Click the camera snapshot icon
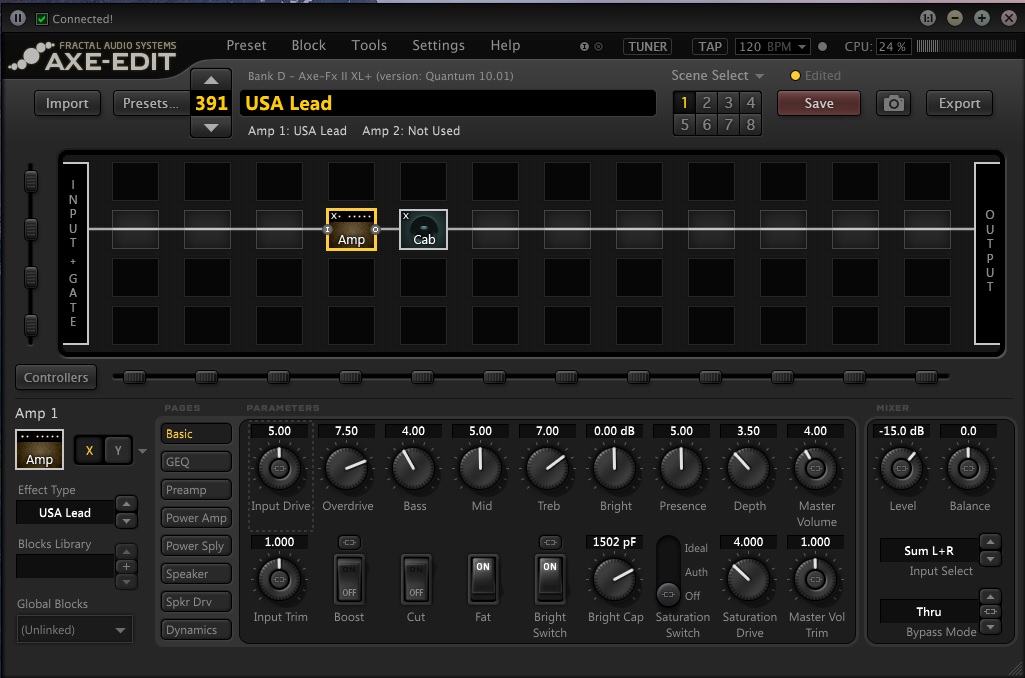This screenshot has height=678, width=1025. click(894, 103)
